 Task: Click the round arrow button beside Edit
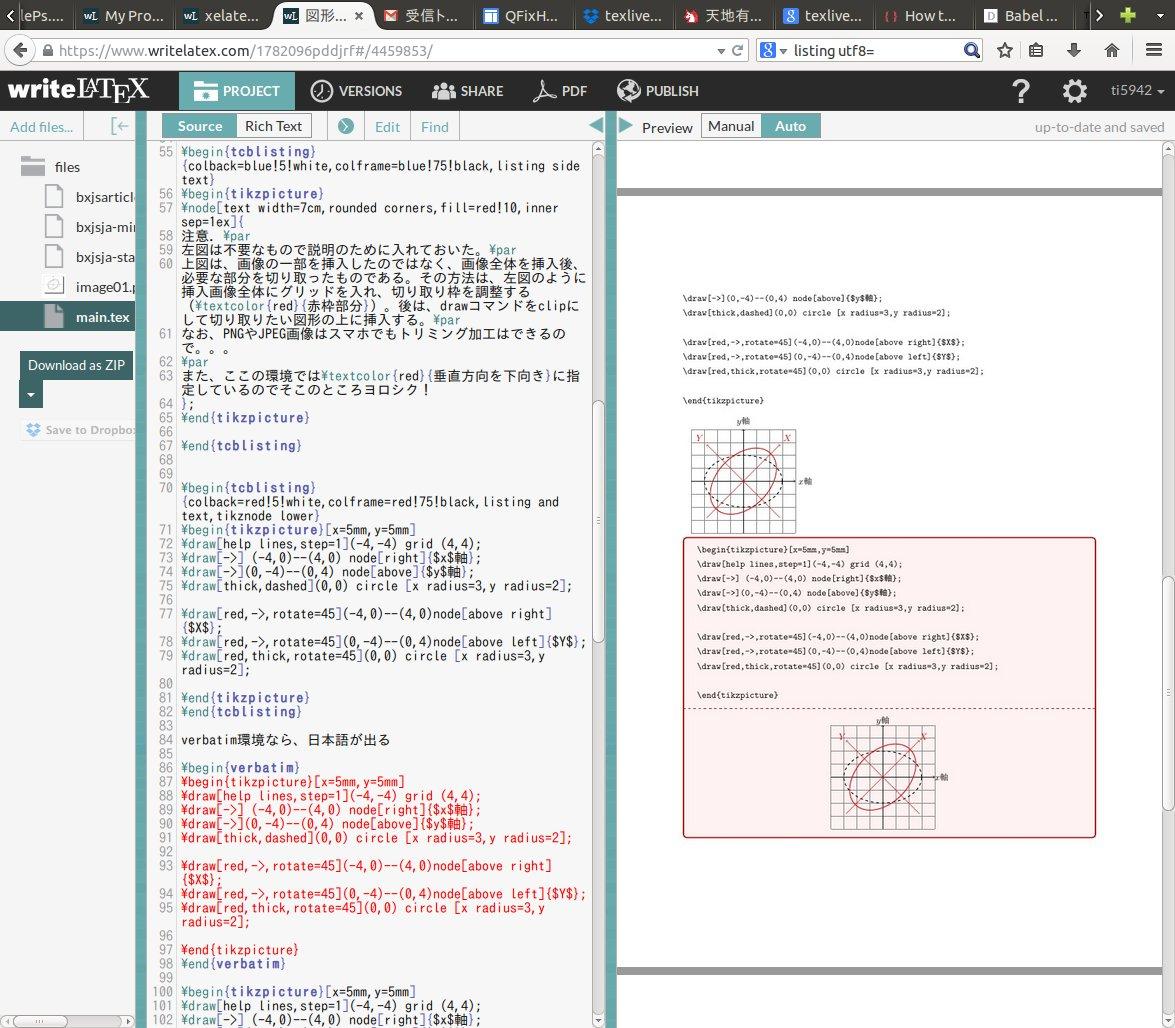tap(345, 126)
